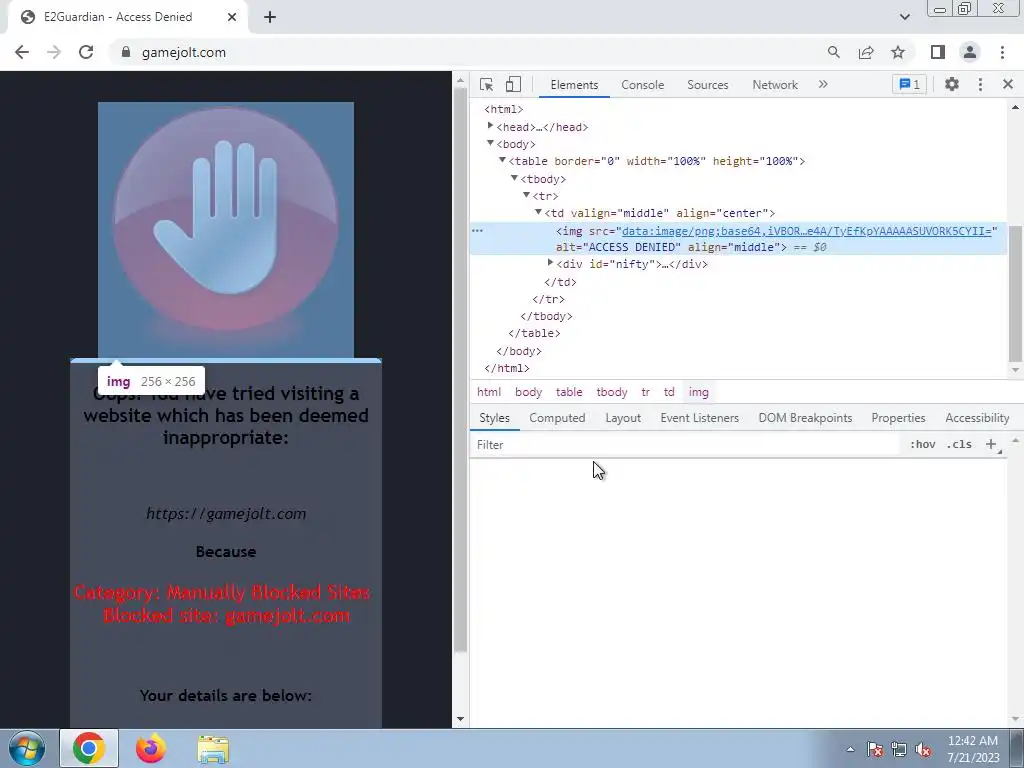This screenshot has height=768, width=1024.
Task: Switch to the Console tab
Action: [643, 85]
